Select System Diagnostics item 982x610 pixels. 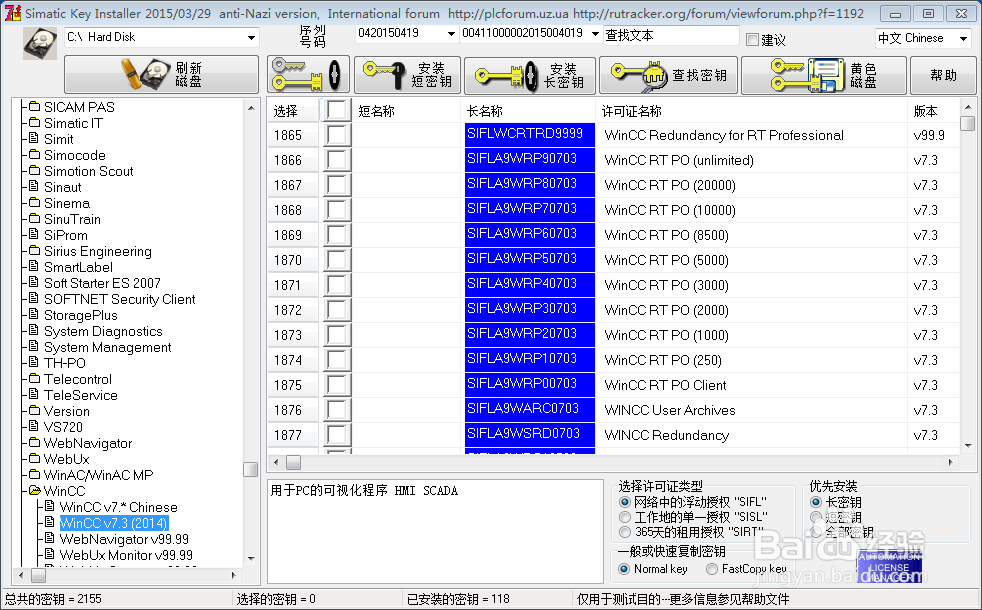point(103,331)
